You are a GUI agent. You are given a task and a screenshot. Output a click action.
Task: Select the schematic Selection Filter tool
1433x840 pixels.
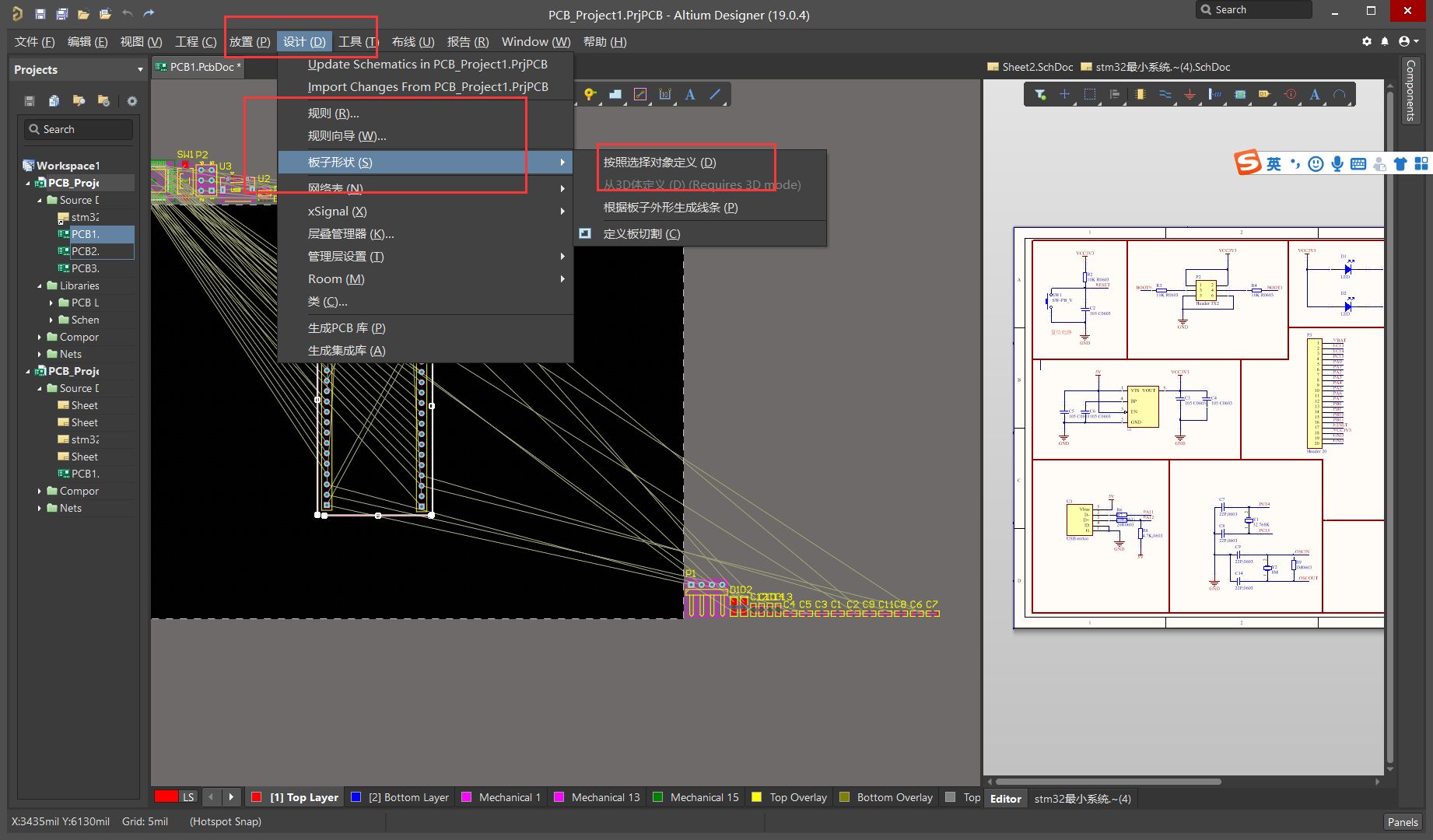pos(1040,95)
